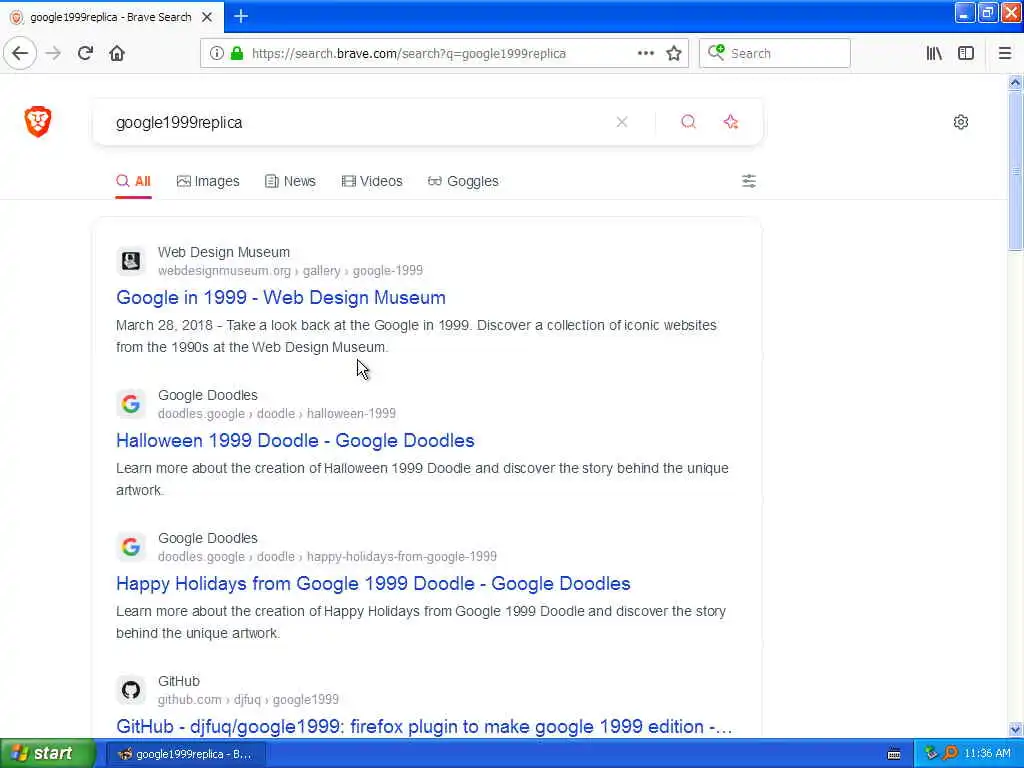Open Google in 1999 - Web Design Museum
1024x768 pixels.
coord(281,298)
